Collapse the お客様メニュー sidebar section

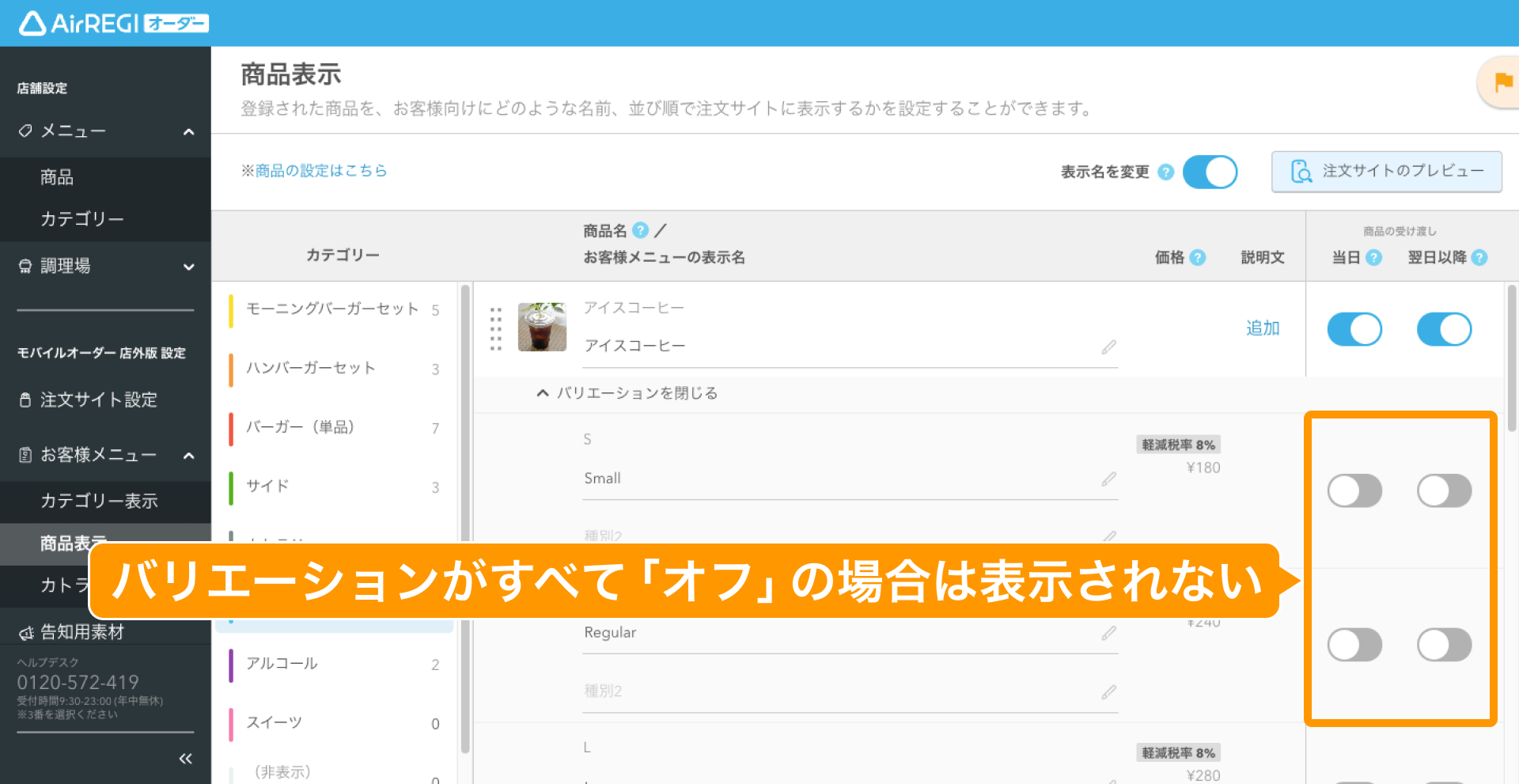pos(188,456)
